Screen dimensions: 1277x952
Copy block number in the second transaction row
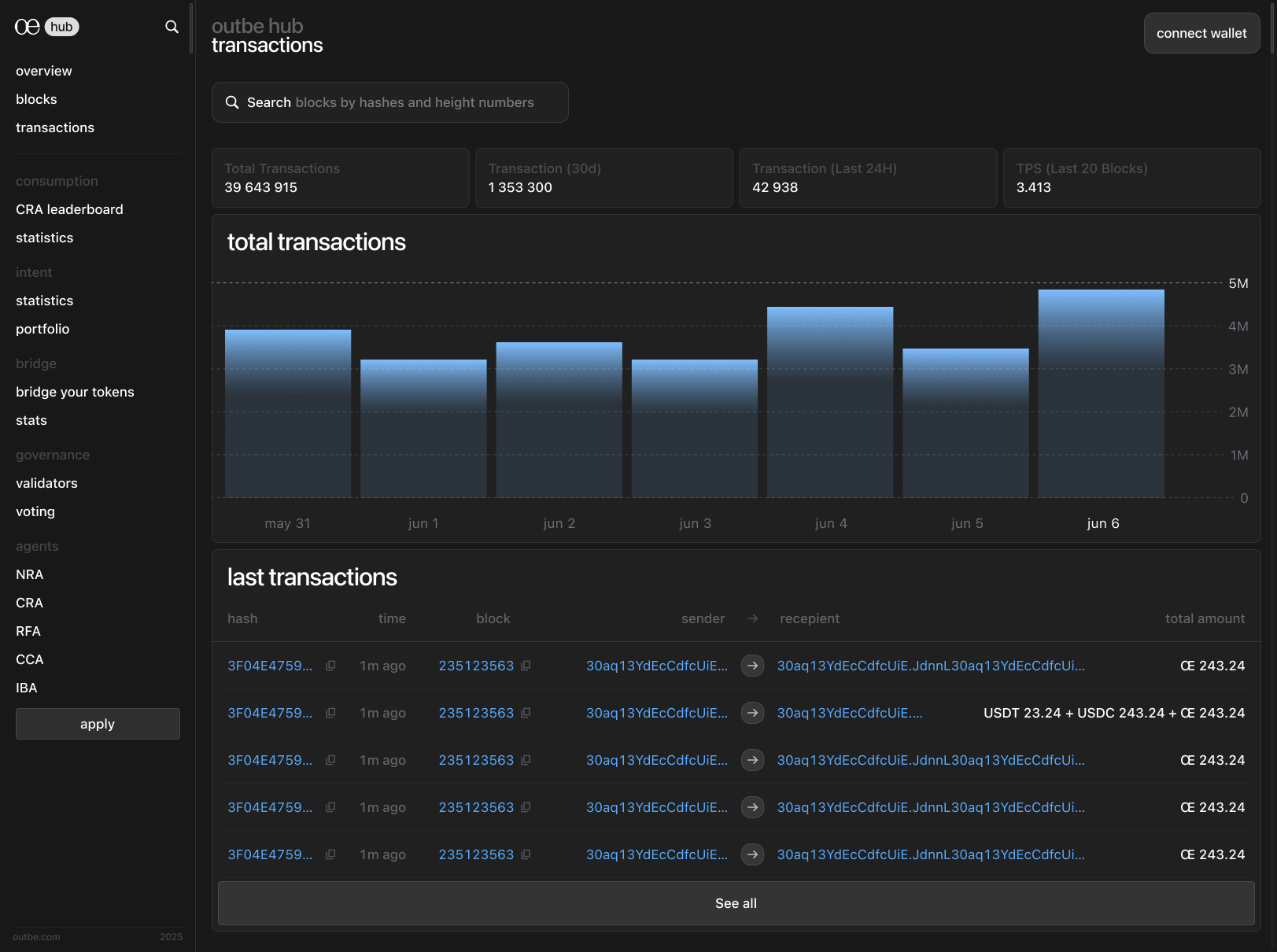pyautogui.click(x=526, y=713)
